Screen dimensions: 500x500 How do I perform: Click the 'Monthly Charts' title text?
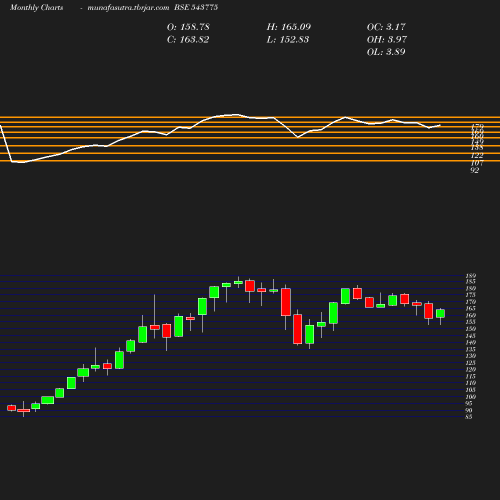(37, 8)
